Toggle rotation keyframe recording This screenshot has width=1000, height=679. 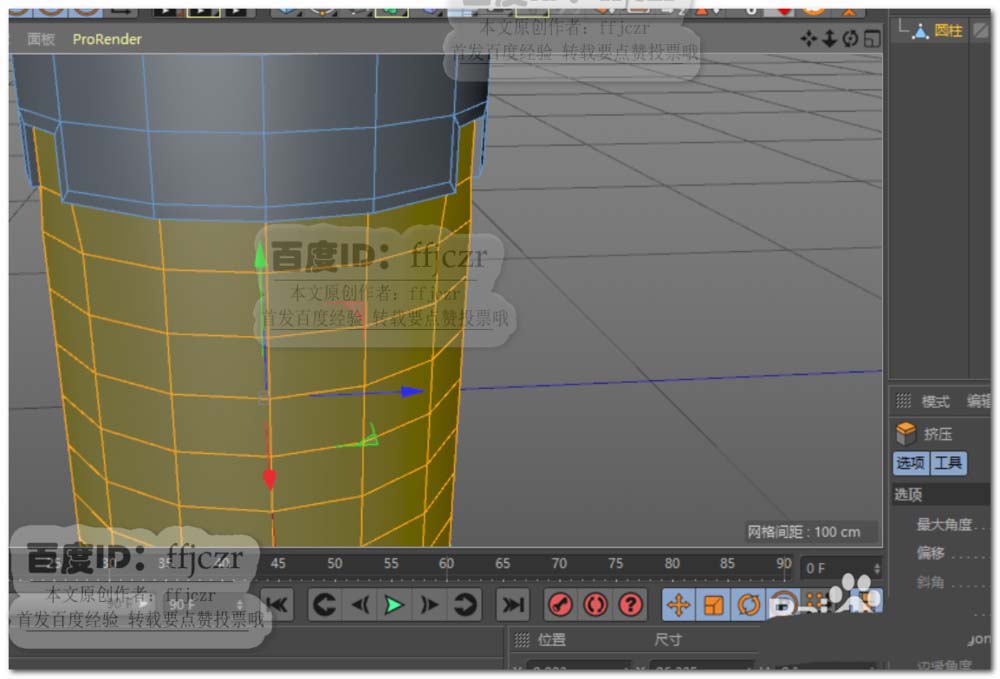click(x=747, y=605)
